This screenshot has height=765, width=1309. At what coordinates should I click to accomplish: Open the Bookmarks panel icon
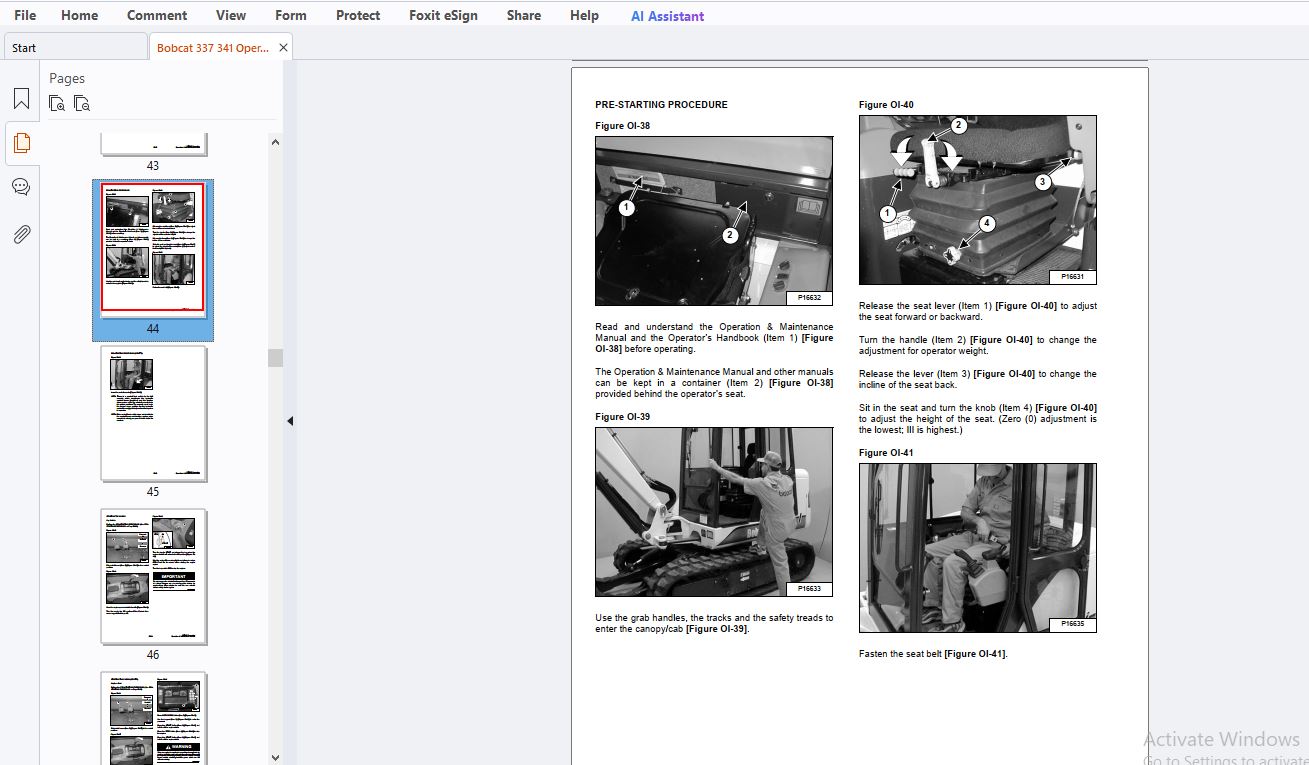click(x=21, y=99)
